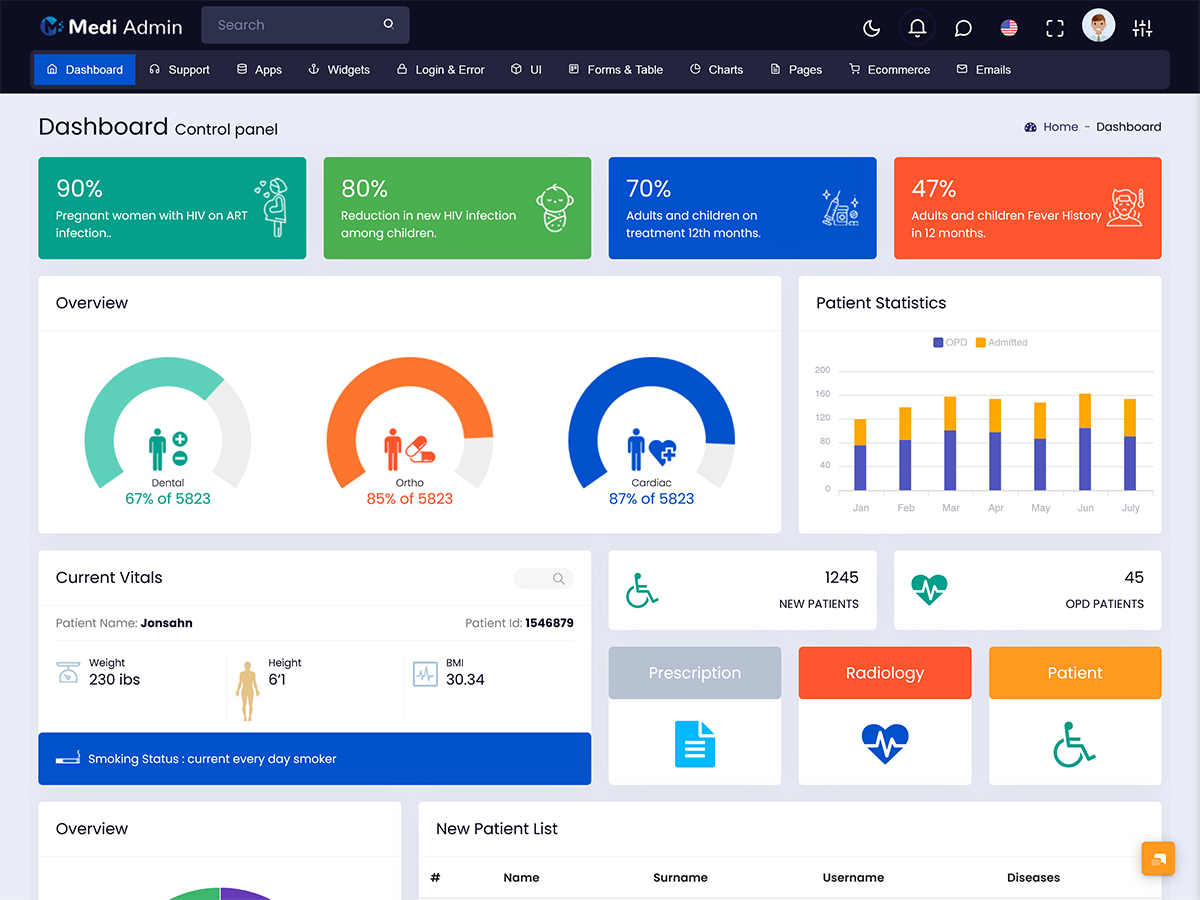Go to Home breadcrumb link
Image resolution: width=1200 pixels, height=900 pixels.
pos(1060,127)
